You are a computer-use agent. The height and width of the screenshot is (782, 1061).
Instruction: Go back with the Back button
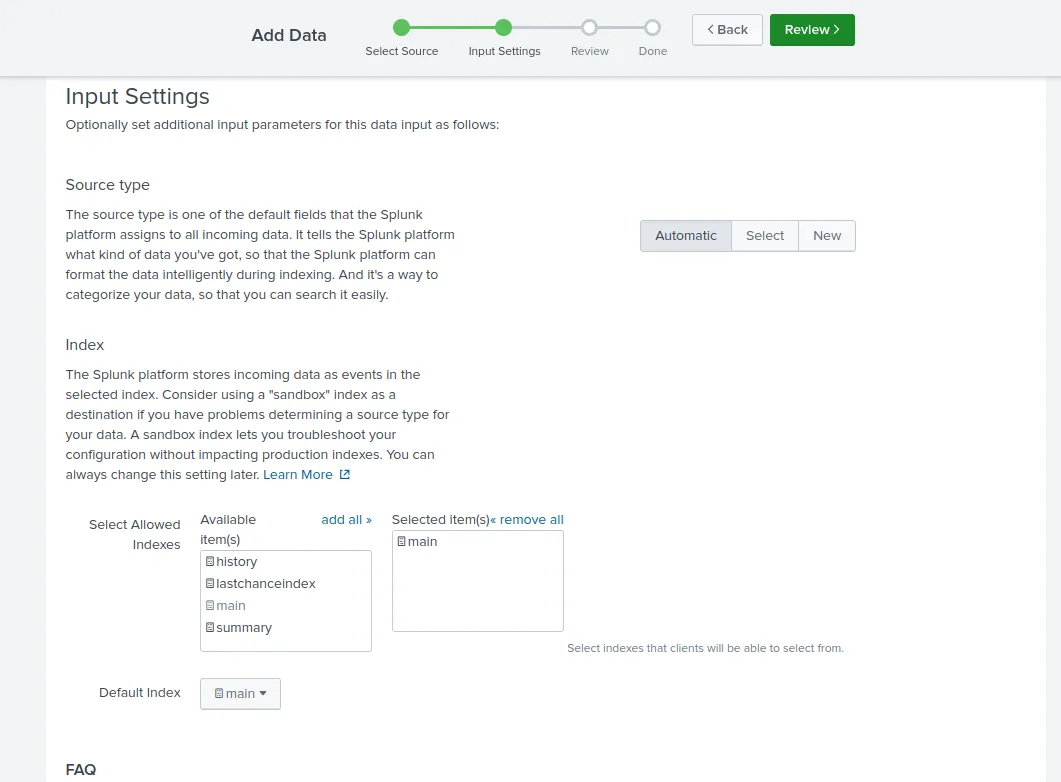727,30
